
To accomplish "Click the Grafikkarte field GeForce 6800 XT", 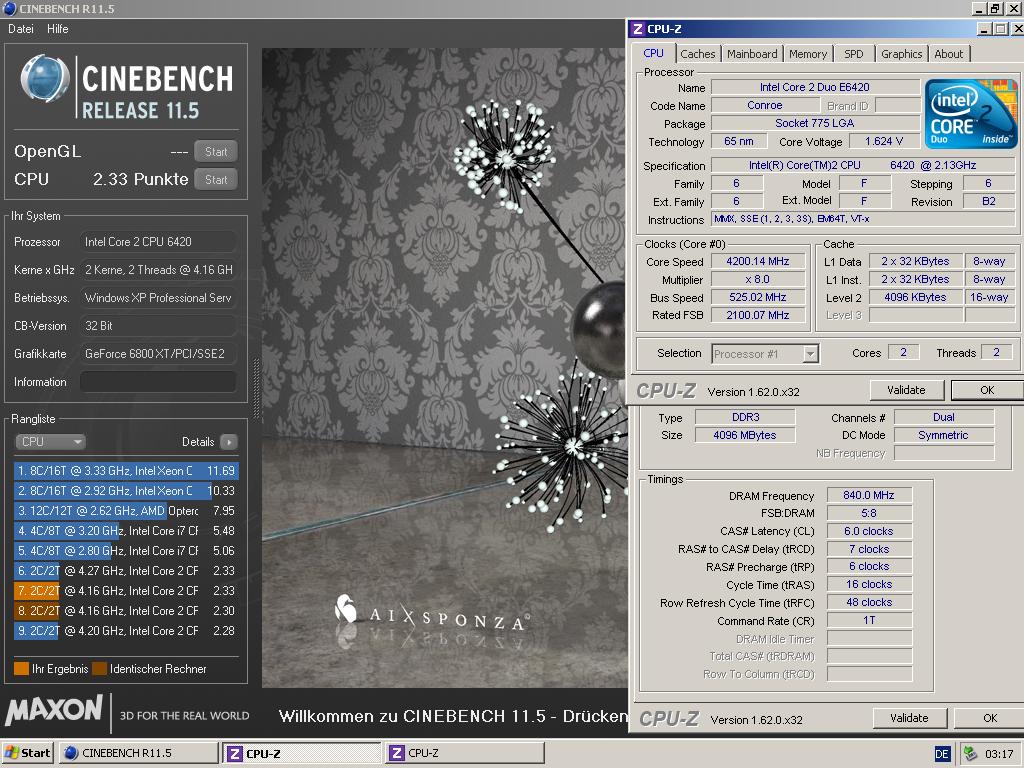I will 158,354.
